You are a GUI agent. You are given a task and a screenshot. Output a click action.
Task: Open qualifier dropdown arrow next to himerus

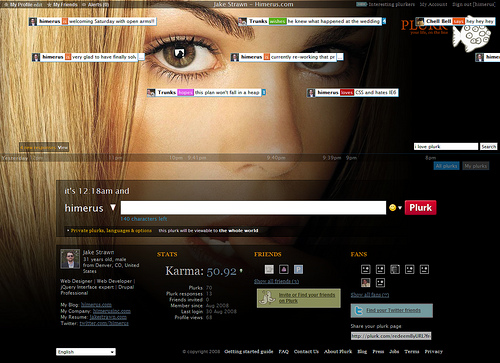click(113, 208)
